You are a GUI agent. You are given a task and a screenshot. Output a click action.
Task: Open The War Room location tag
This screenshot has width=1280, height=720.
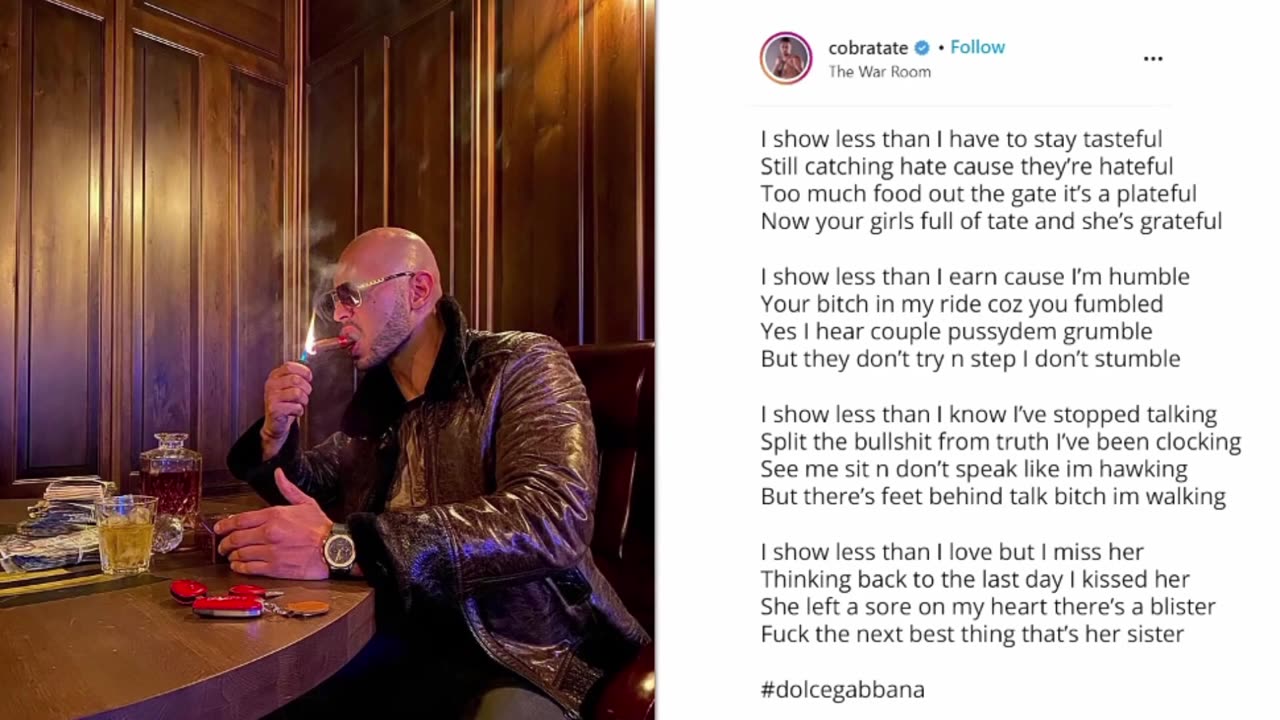pos(879,72)
